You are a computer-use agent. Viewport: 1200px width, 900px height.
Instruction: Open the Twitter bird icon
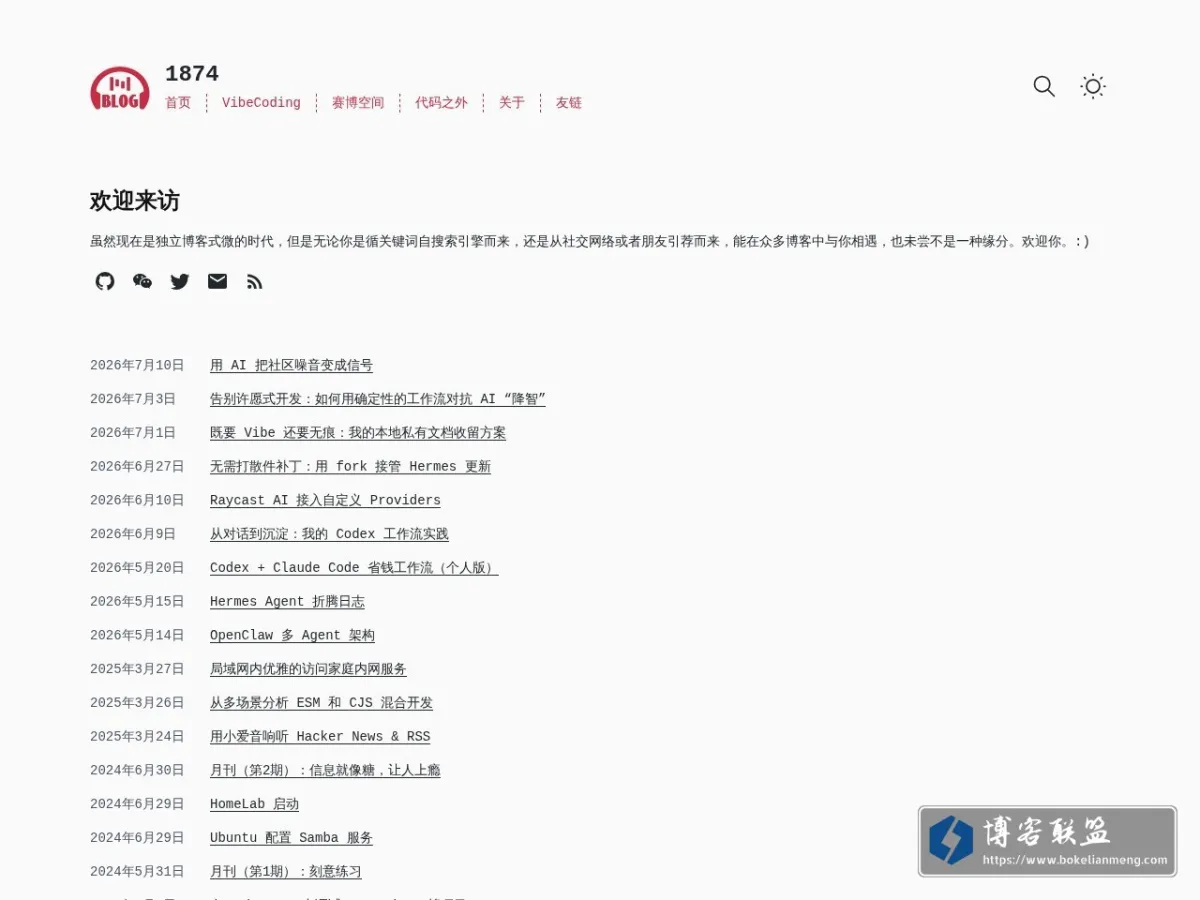(x=180, y=281)
